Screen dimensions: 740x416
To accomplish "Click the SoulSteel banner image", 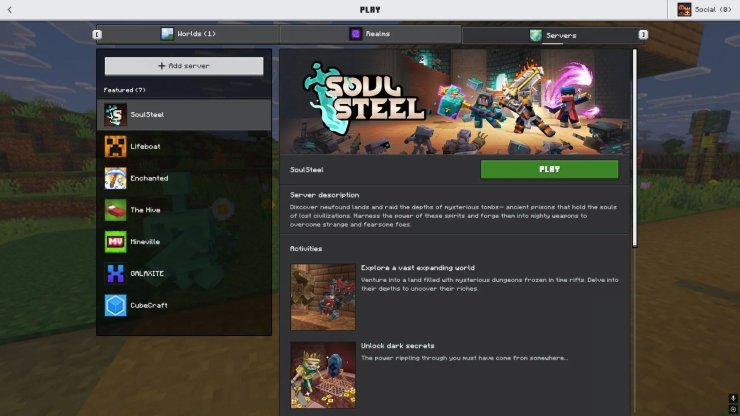I will coord(455,102).
